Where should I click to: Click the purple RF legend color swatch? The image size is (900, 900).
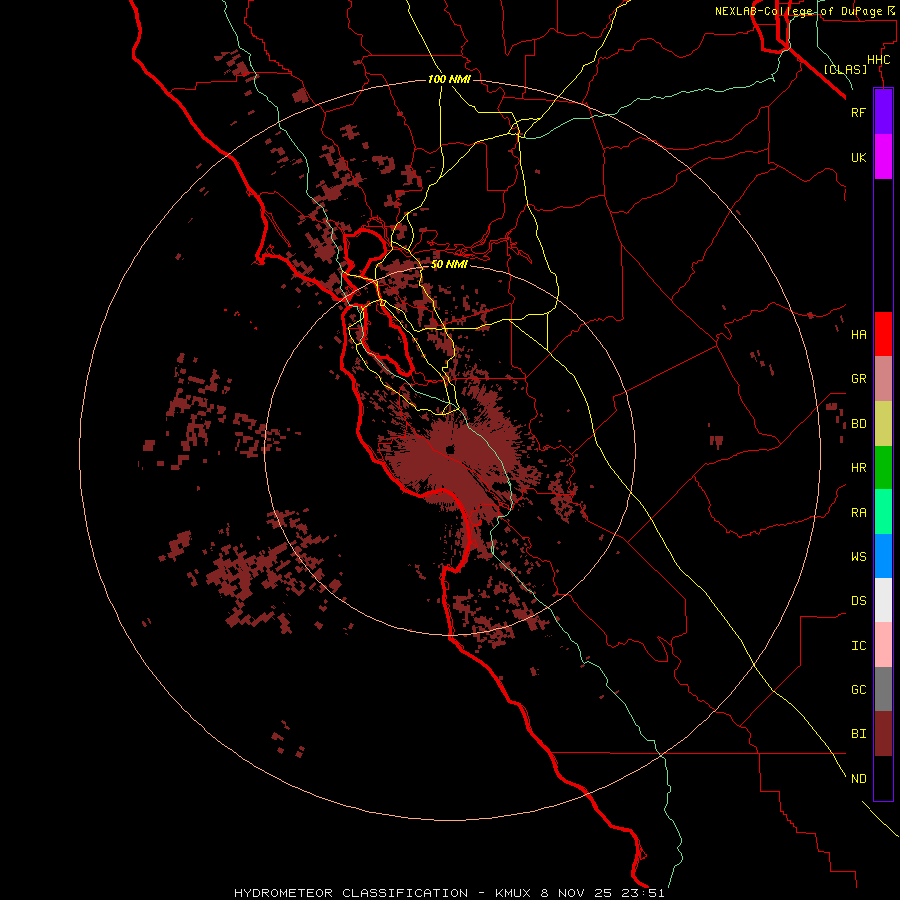(x=883, y=112)
